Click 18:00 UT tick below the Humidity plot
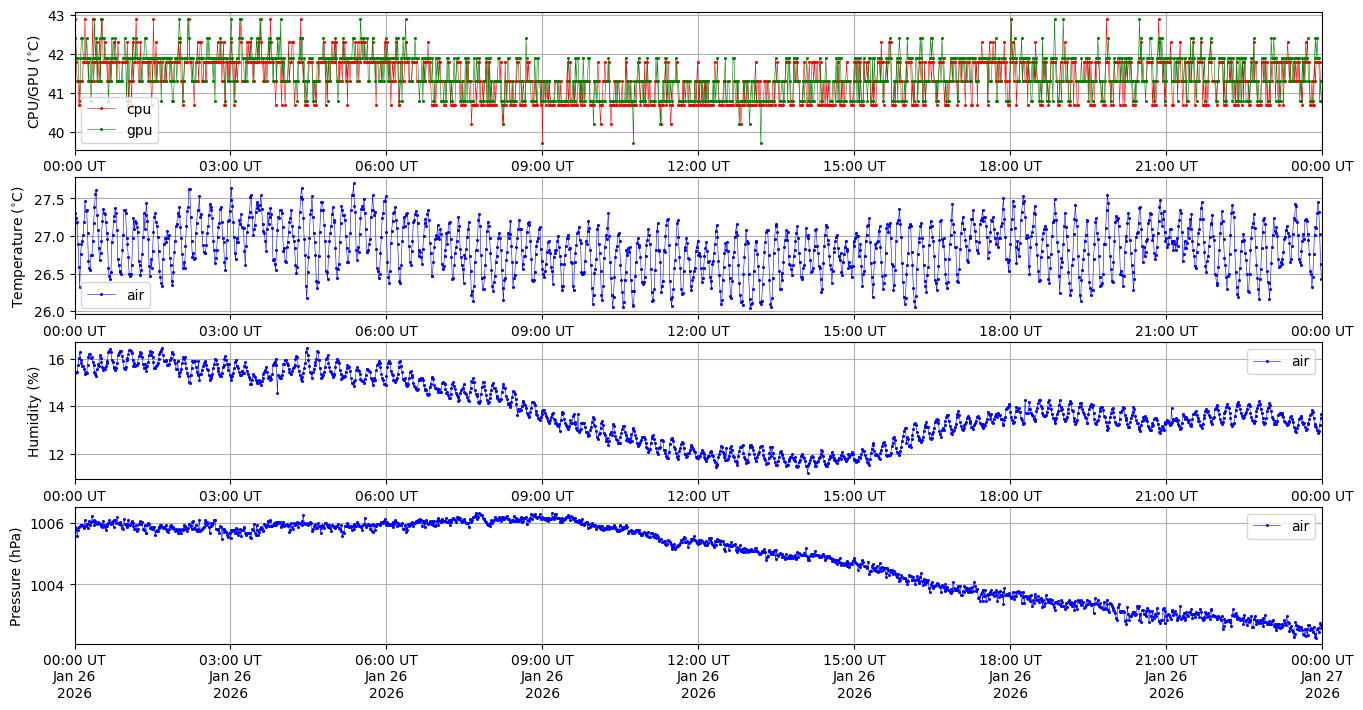Viewport: 1363px width, 710px height. point(1010,496)
